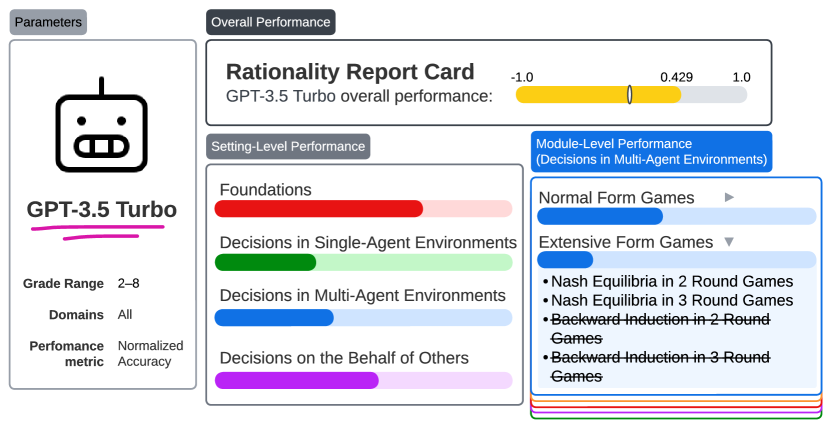The height and width of the screenshot is (430, 831).
Task: Click the robot face icon
Action: pos(101,129)
